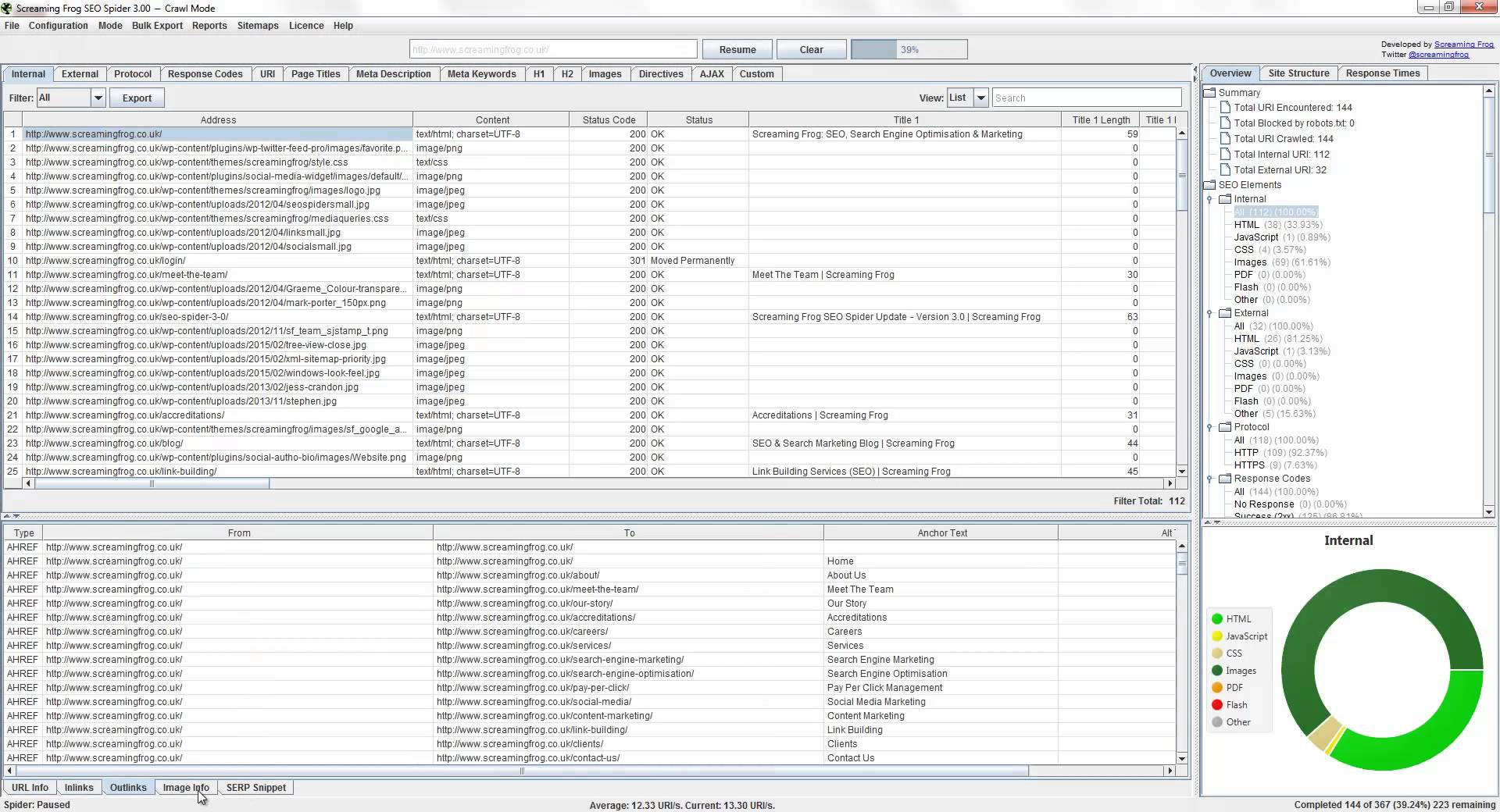This screenshot has height=812, width=1500.
Task: Click the green HTML legend dot
Action: (x=1217, y=619)
